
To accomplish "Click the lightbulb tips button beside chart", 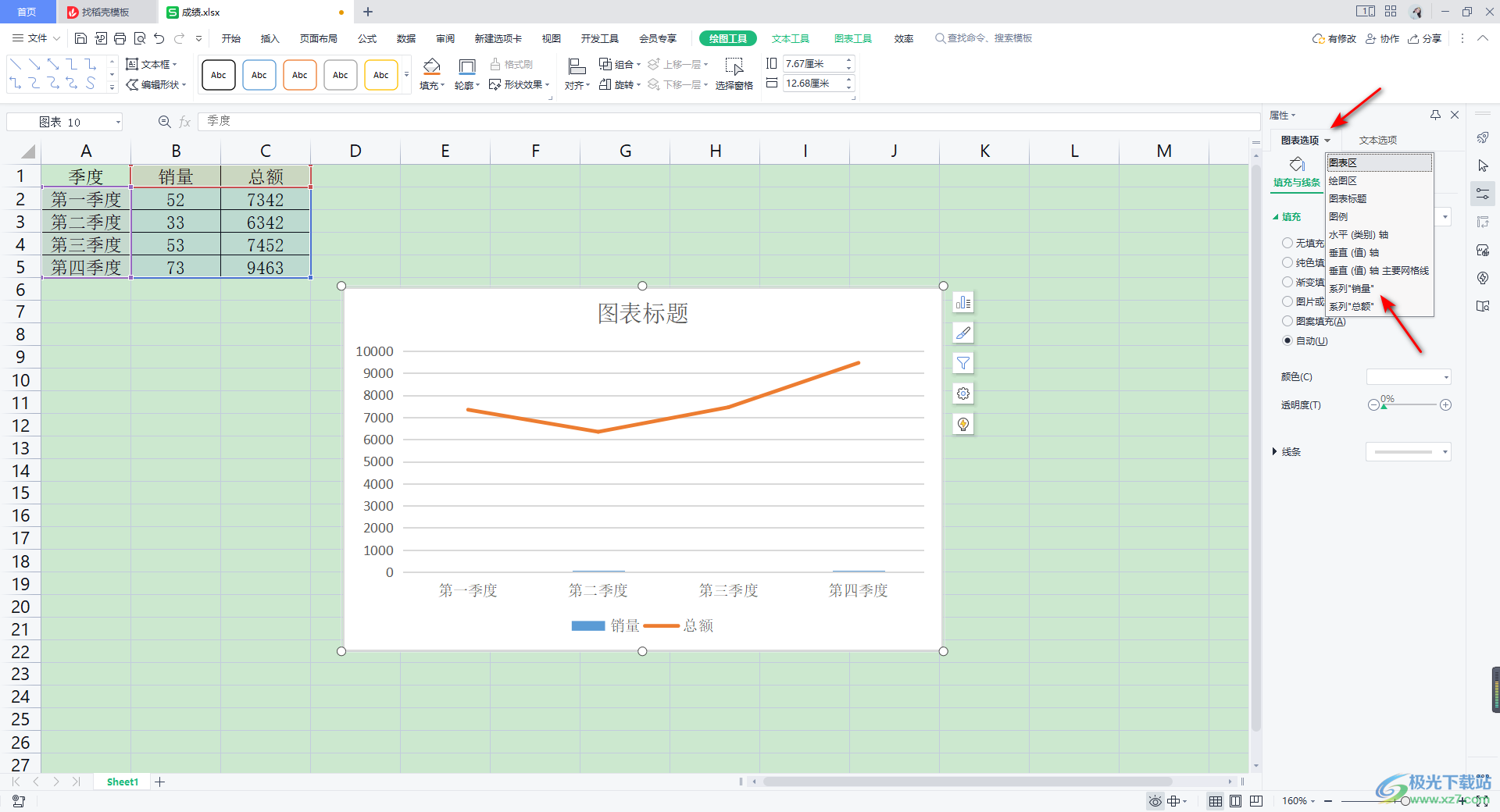I will [963, 424].
